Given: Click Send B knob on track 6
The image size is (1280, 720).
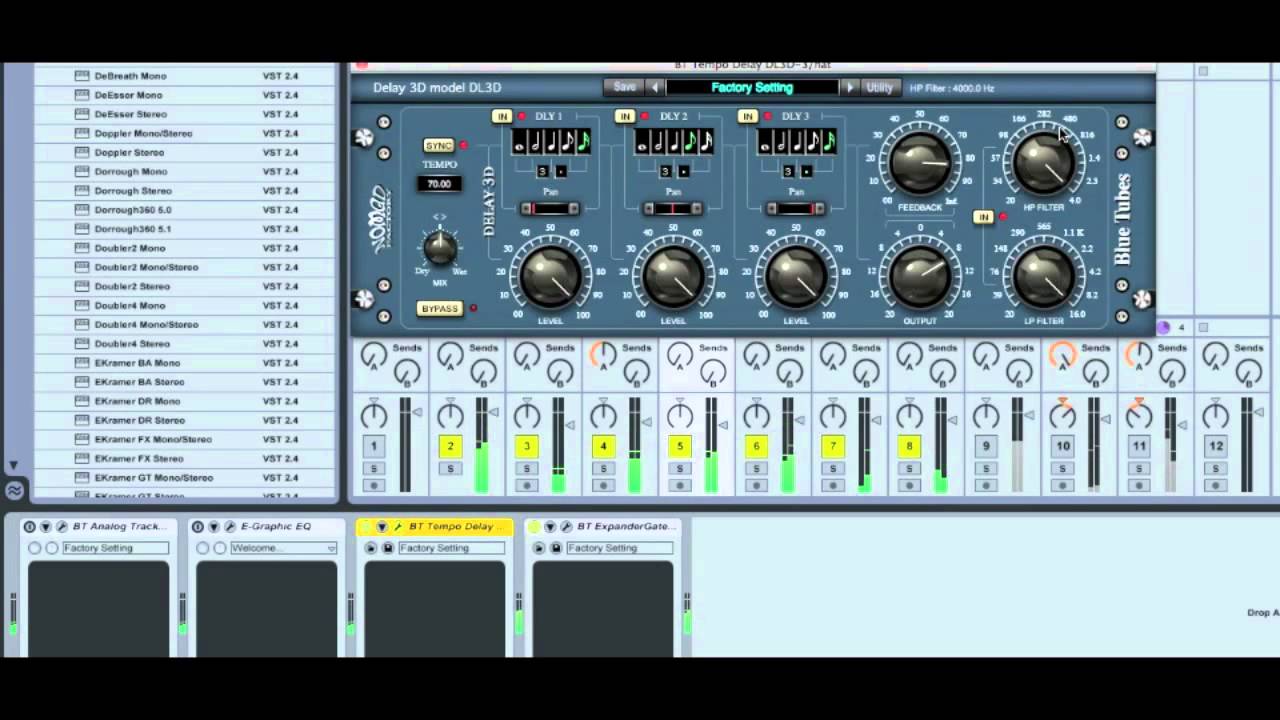Looking at the screenshot, I should click(790, 373).
